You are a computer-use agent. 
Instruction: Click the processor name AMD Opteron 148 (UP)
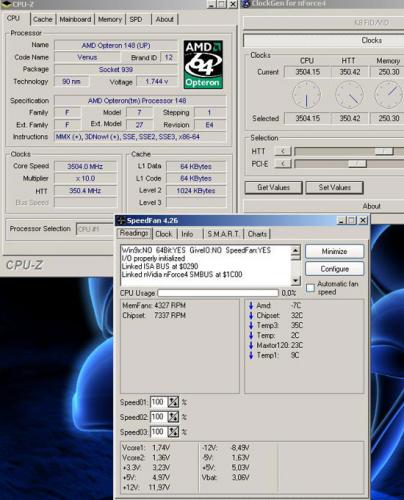pos(116,45)
